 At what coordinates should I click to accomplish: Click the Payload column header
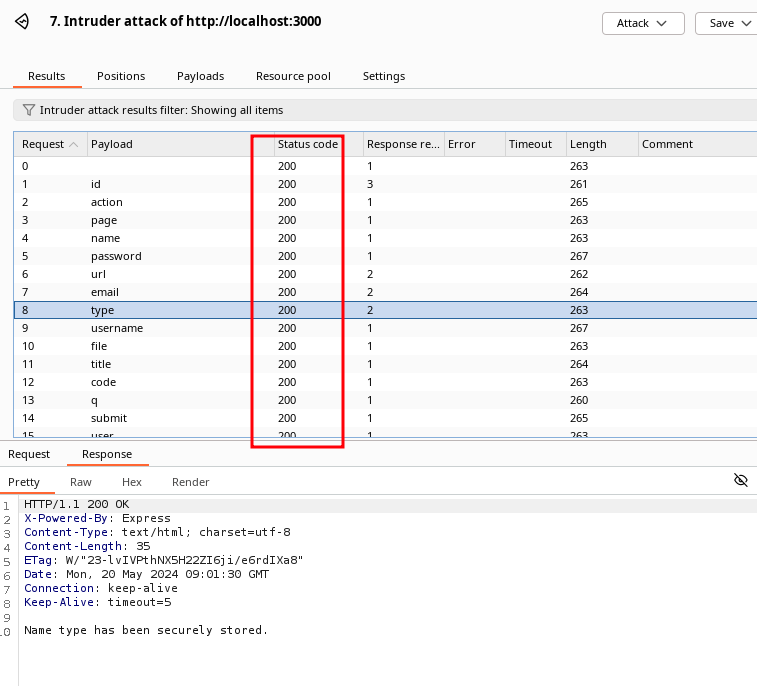(112, 144)
